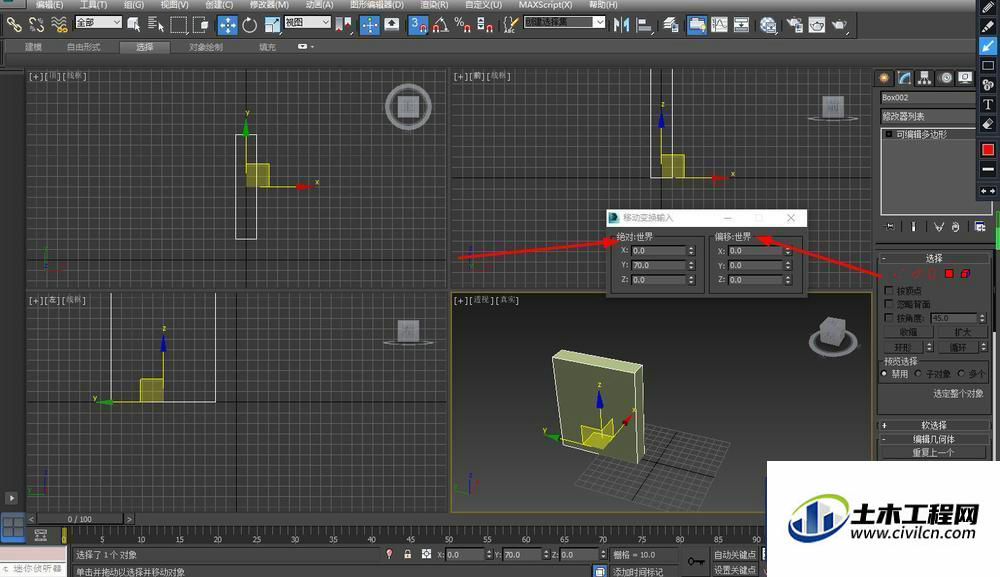Activate the Select and Scale tool

tap(272, 25)
